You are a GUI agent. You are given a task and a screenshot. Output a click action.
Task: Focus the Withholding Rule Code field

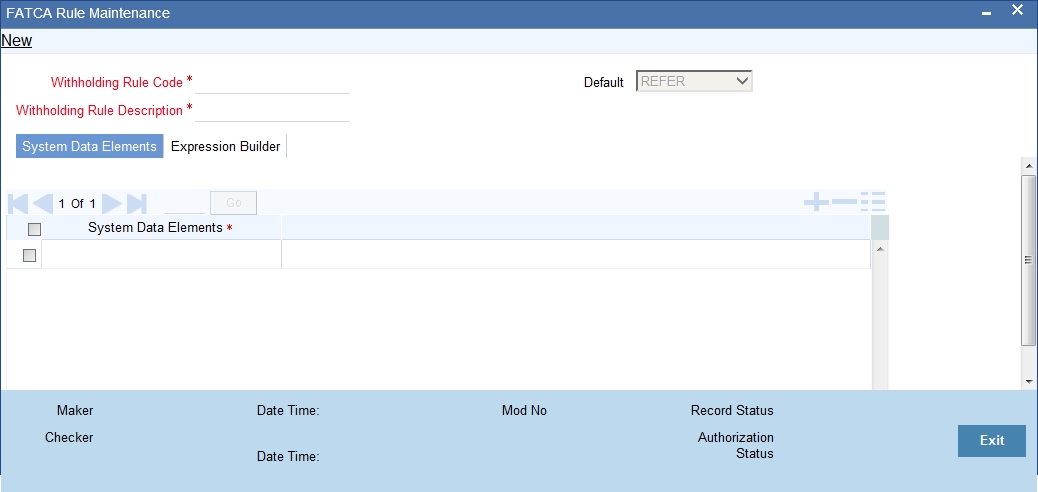pos(273,83)
